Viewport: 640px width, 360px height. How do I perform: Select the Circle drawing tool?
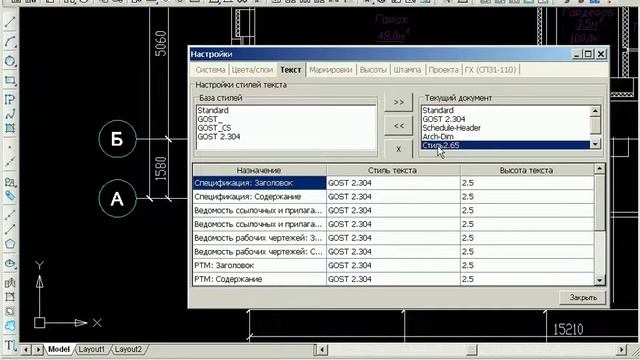pos(10,61)
